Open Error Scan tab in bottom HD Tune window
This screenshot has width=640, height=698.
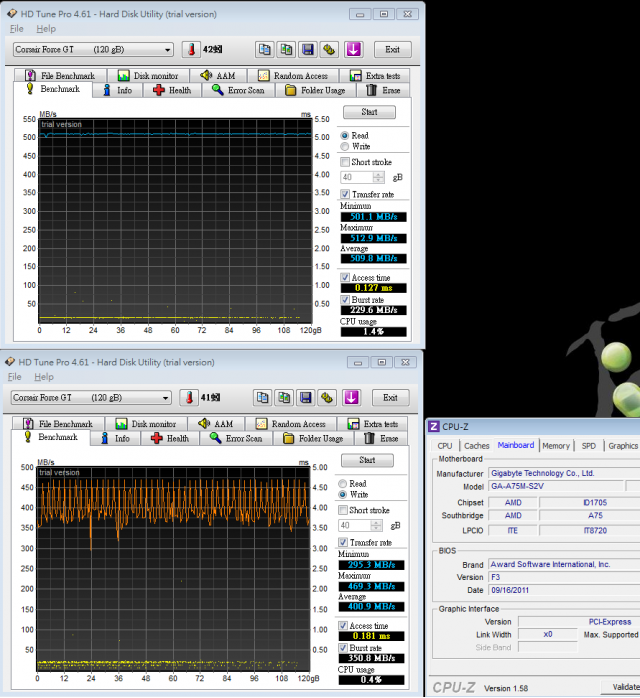236,438
